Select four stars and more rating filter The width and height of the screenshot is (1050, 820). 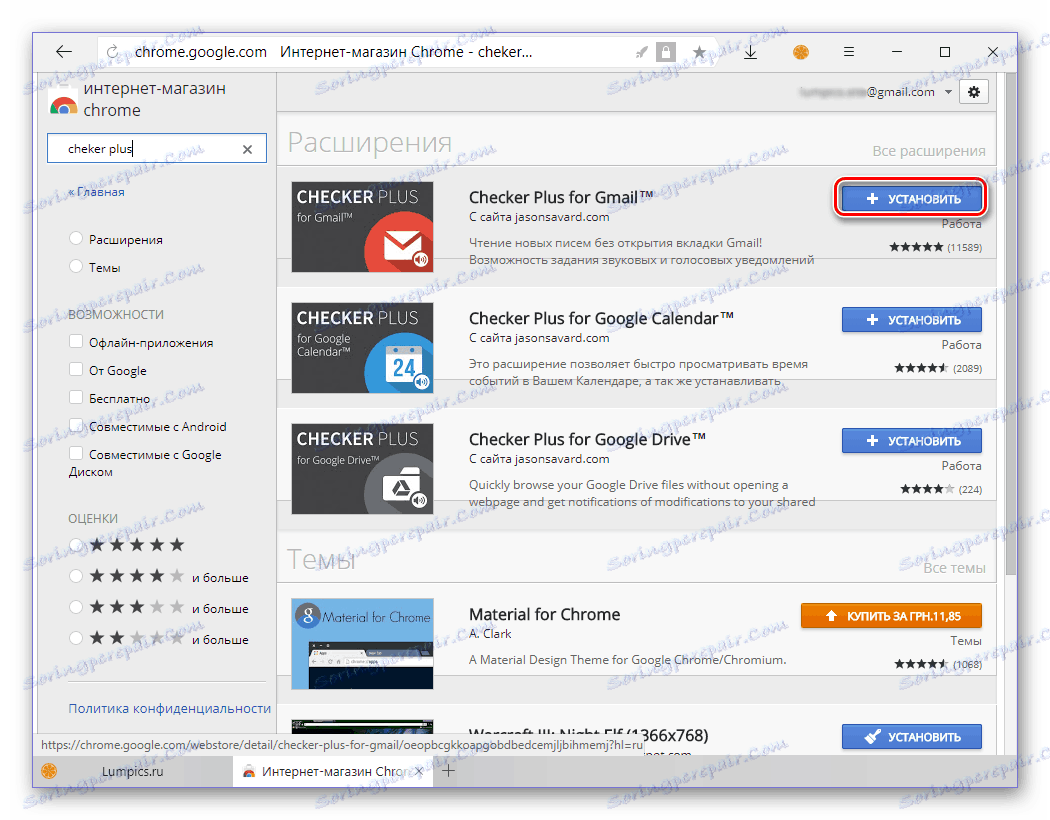pos(76,576)
